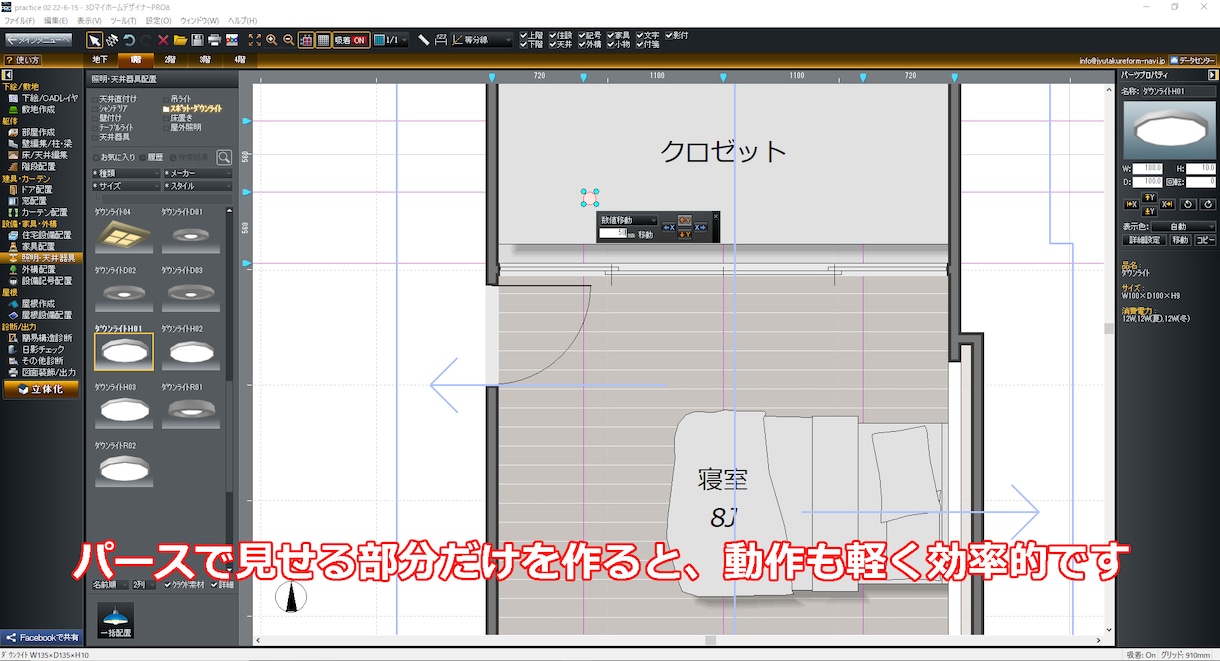Screen dimensions: 1220x661
Task: Click the データセンター button
Action: pyautogui.click(x=1192, y=60)
